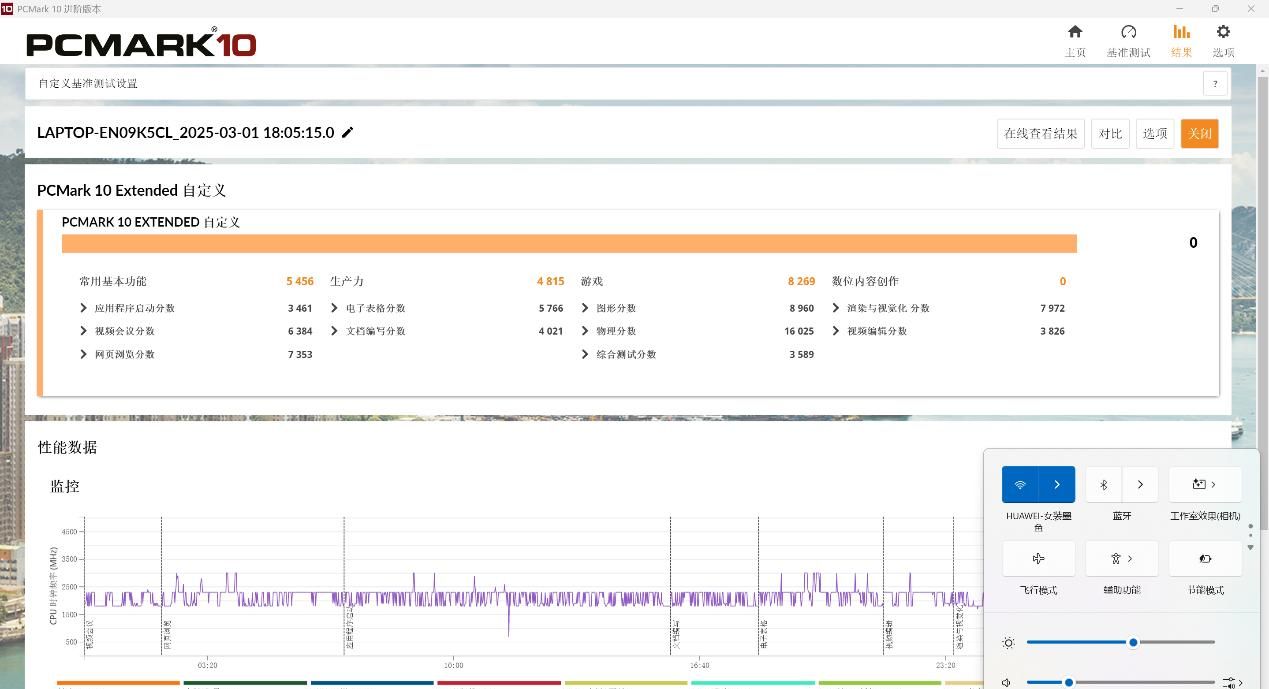The height and width of the screenshot is (689, 1269).
Task: Open the result 选项 button beside 对比
Action: tap(1155, 134)
